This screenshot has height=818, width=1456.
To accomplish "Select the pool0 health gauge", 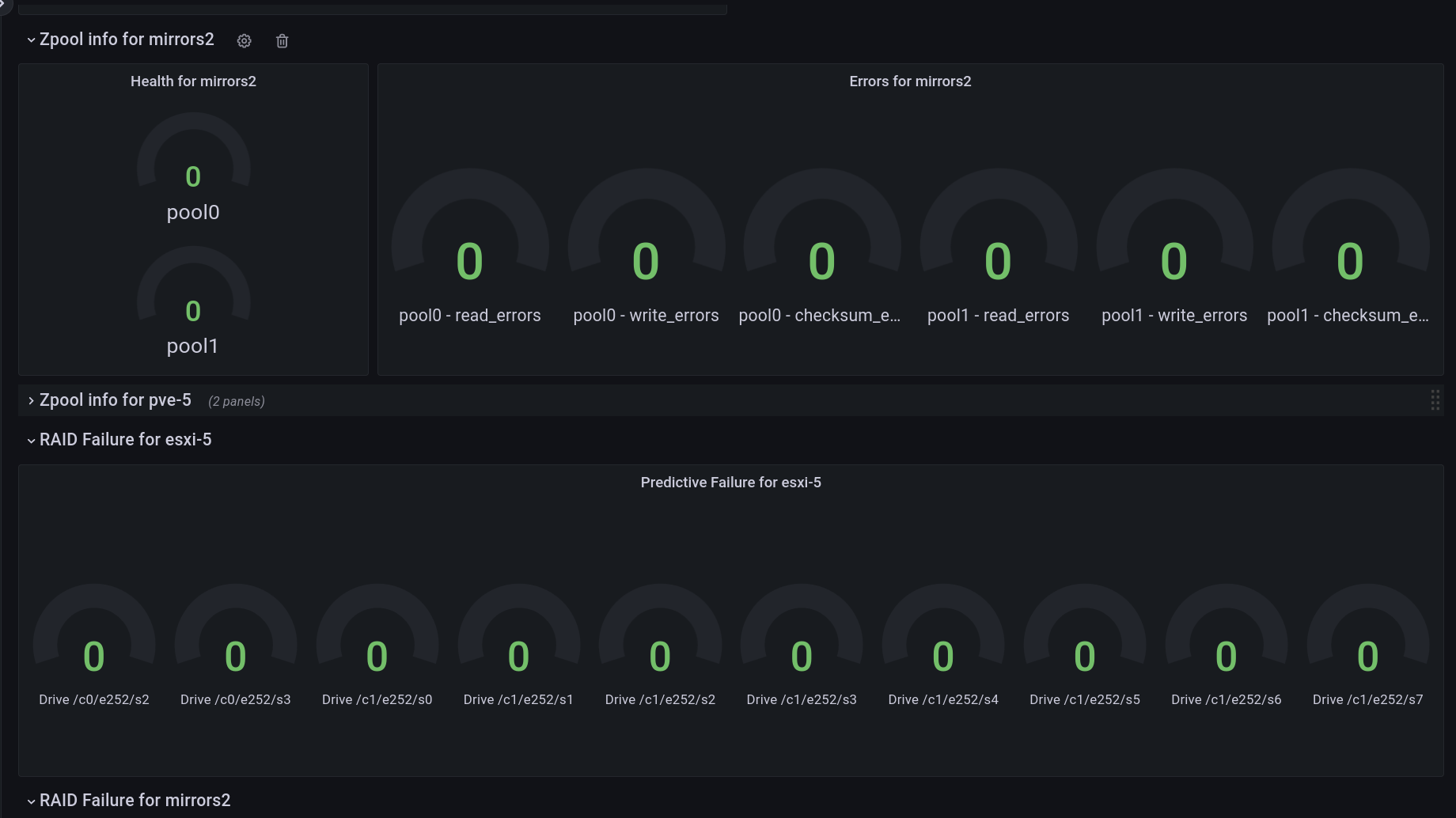I will 193,168.
